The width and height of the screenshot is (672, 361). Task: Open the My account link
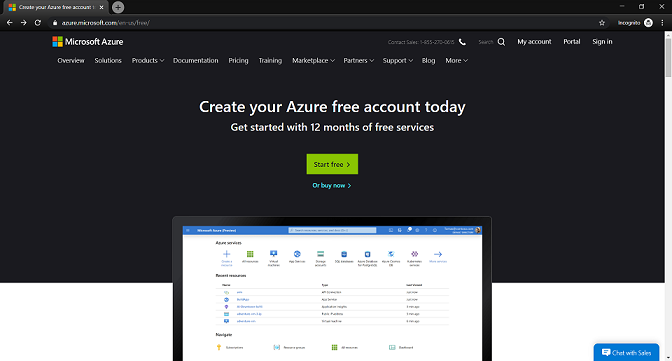pos(534,42)
